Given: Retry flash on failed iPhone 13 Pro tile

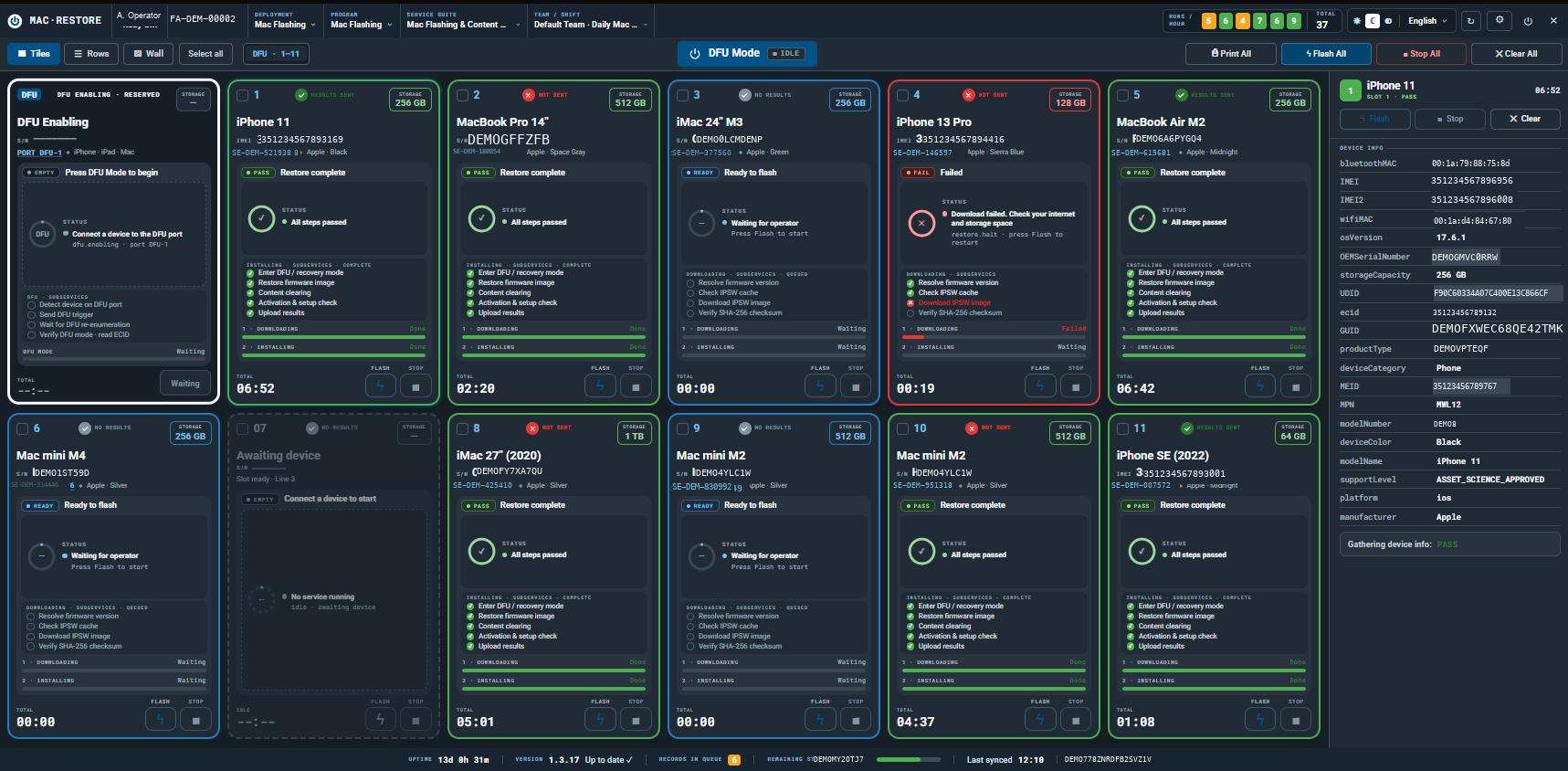Looking at the screenshot, I should pyautogui.click(x=1040, y=386).
